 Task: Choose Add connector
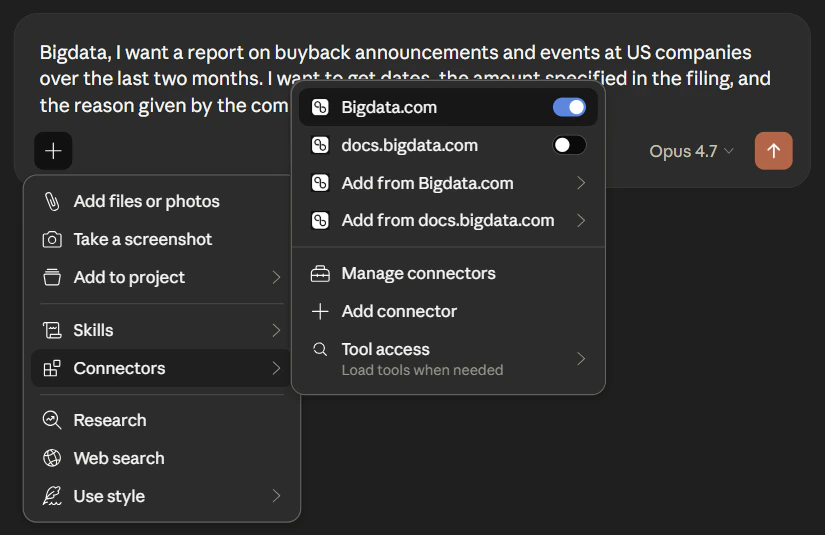point(448,311)
